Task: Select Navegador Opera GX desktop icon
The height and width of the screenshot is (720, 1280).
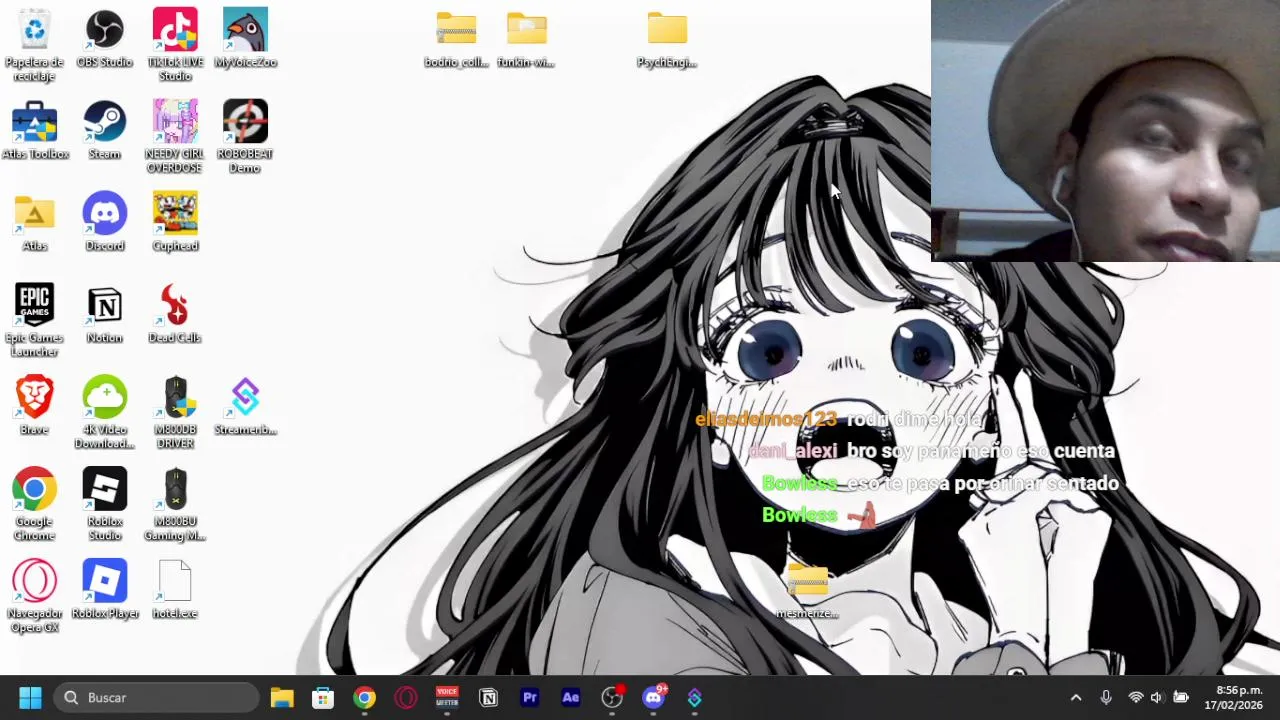Action: [x=34, y=597]
